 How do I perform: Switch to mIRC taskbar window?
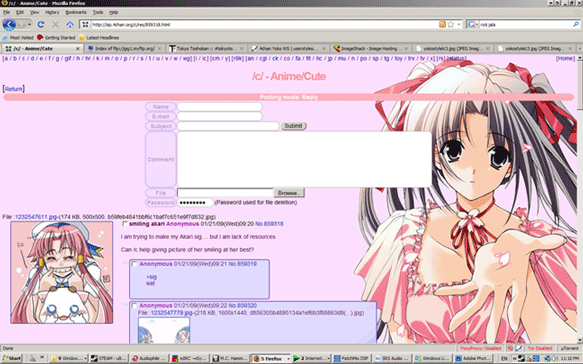[x=189, y=358]
